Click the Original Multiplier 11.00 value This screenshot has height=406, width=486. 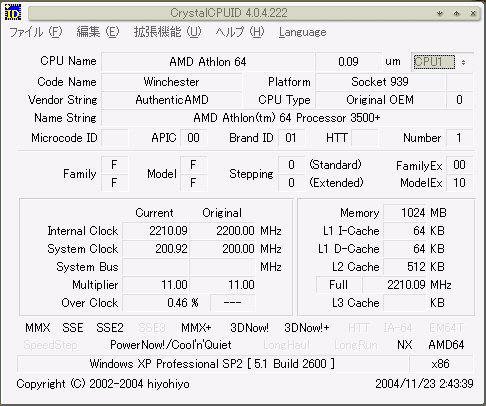(222, 285)
